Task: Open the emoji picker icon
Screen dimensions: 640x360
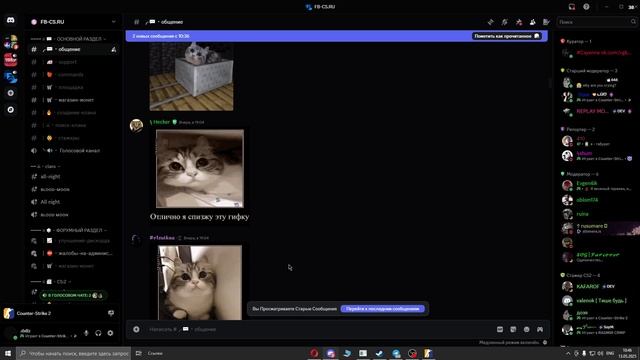Action: pyautogui.click(x=527, y=329)
